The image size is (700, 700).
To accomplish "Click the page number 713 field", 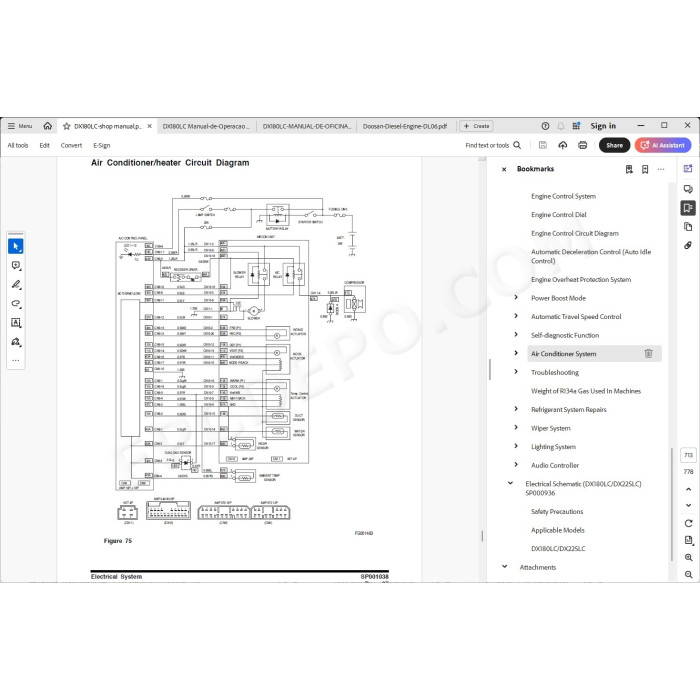I will [x=688, y=455].
